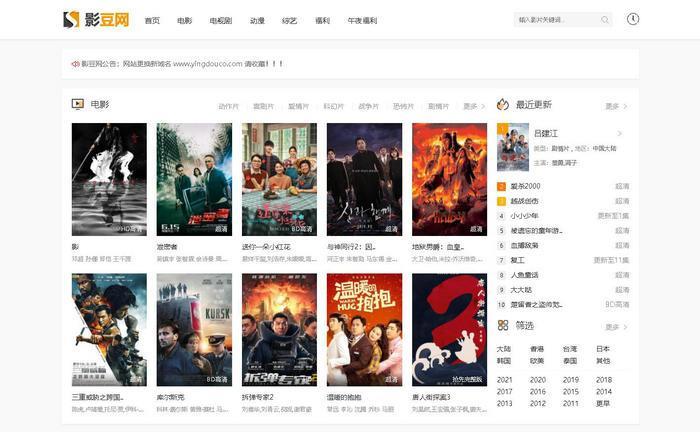
Task: Open 大大哒 in recent updates
Action: [521, 290]
